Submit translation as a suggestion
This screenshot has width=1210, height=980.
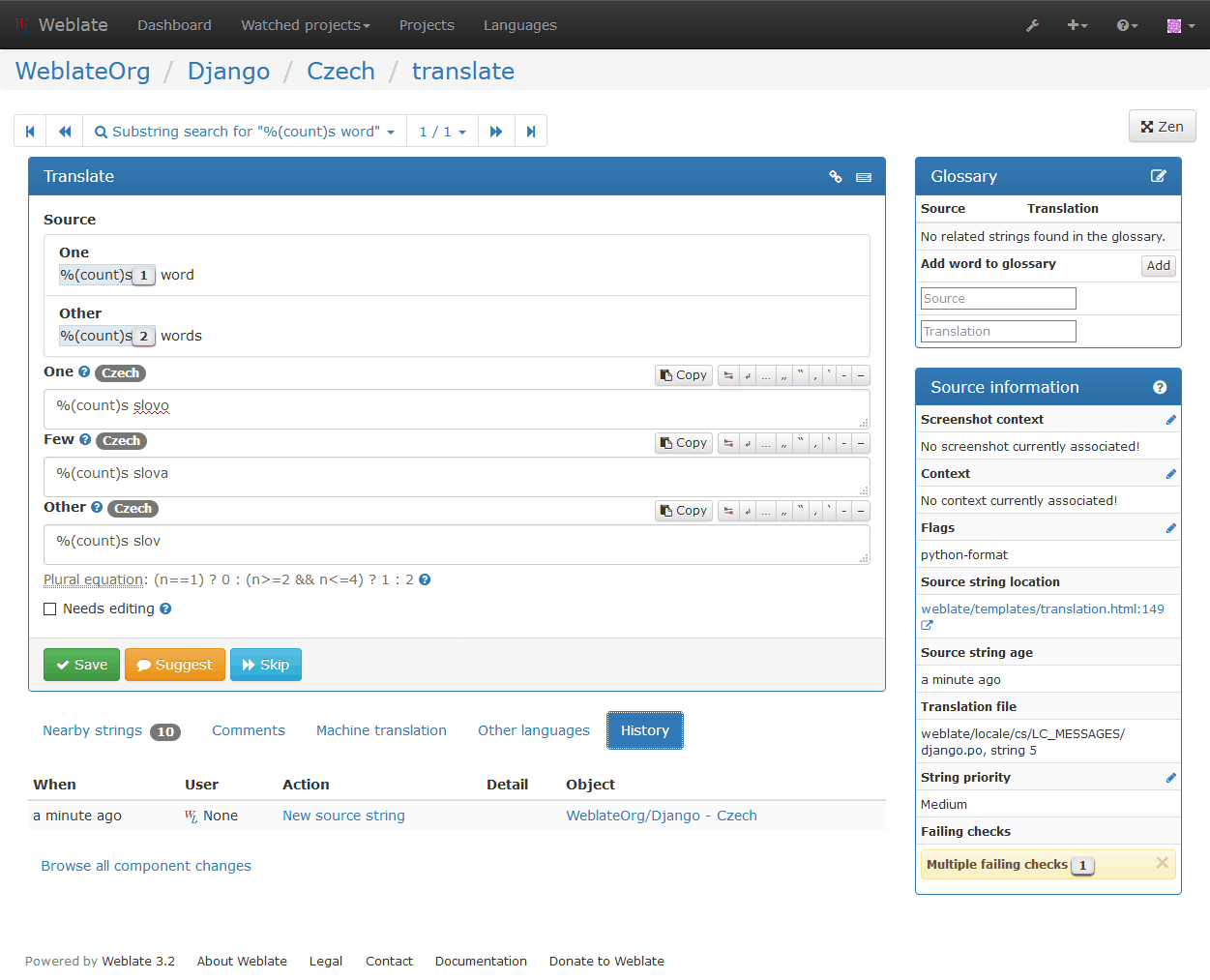[175, 665]
